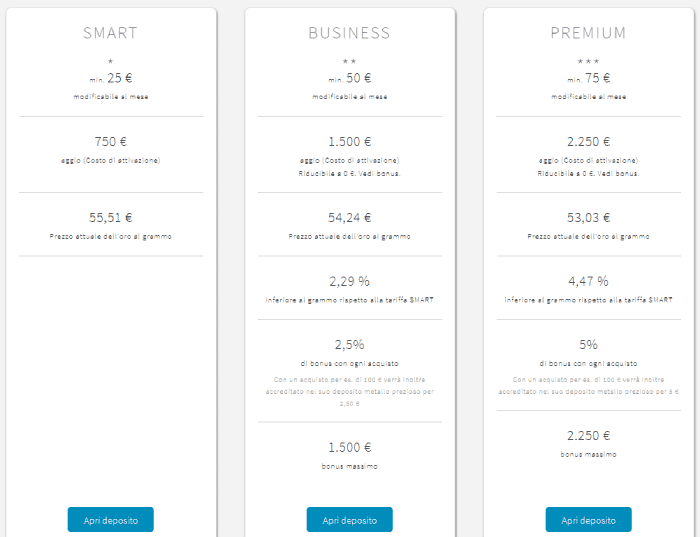Click the two-star rating under BUSINESS

click(x=350, y=61)
